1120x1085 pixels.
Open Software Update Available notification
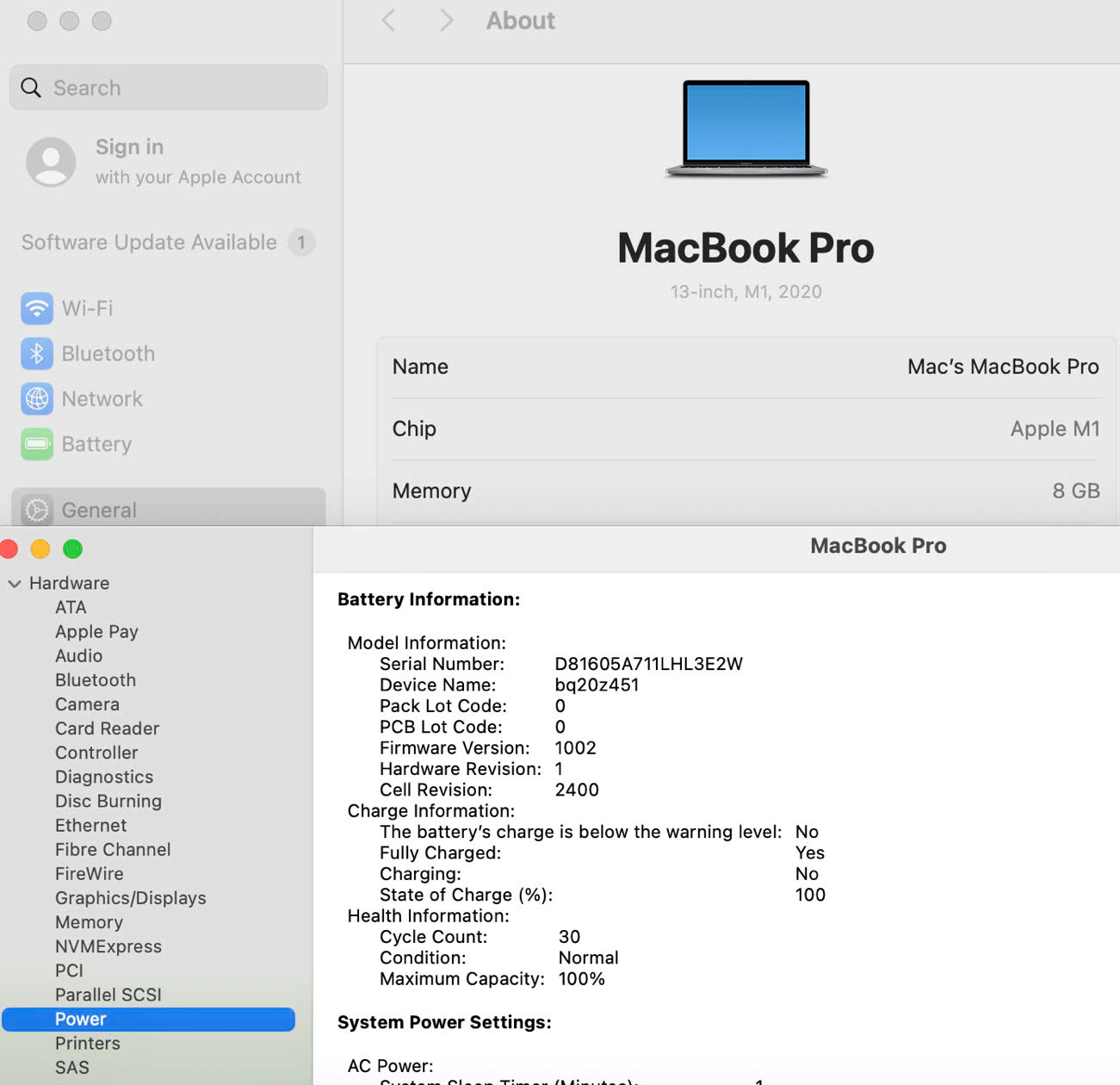(168, 243)
